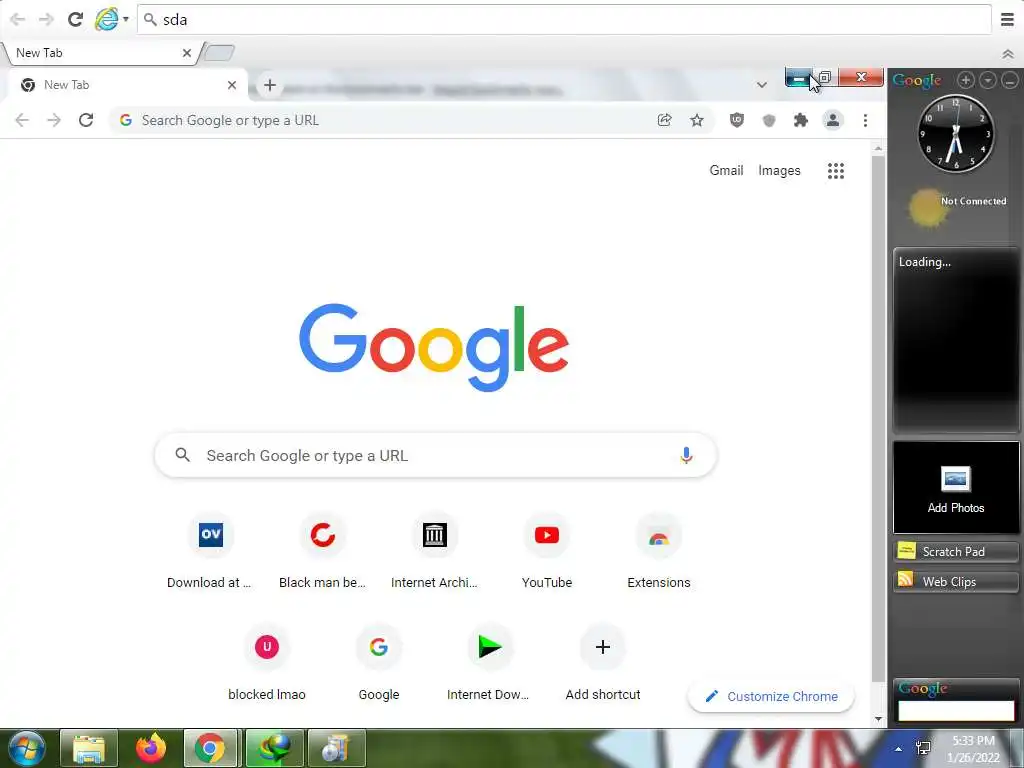Reload the page in the outer browser toolbar
This screenshot has width=1024, height=768.
(75, 20)
